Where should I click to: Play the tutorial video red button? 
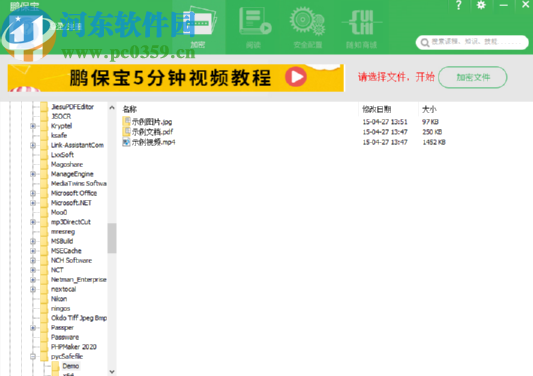pyautogui.click(x=296, y=77)
